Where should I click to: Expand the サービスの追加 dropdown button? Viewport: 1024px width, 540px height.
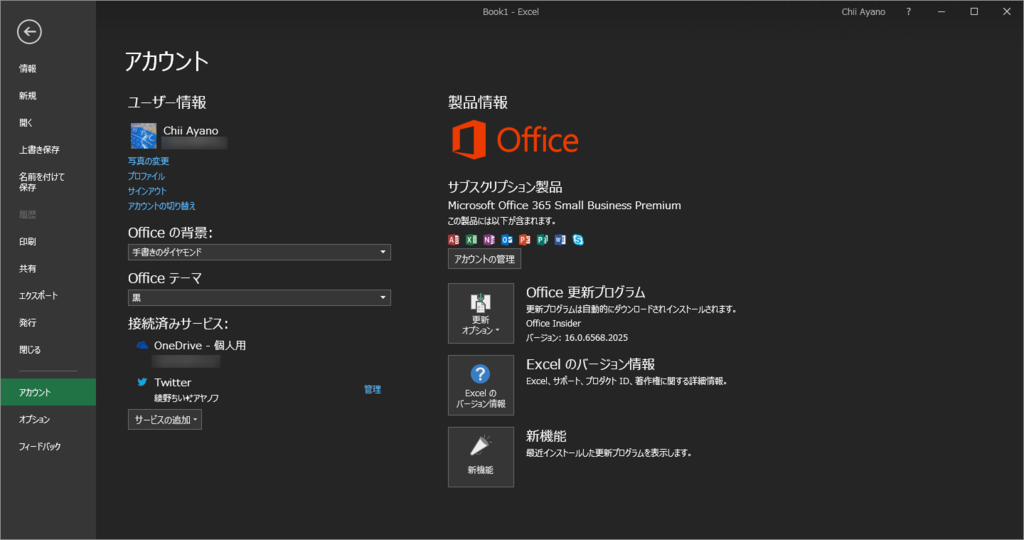(x=165, y=420)
